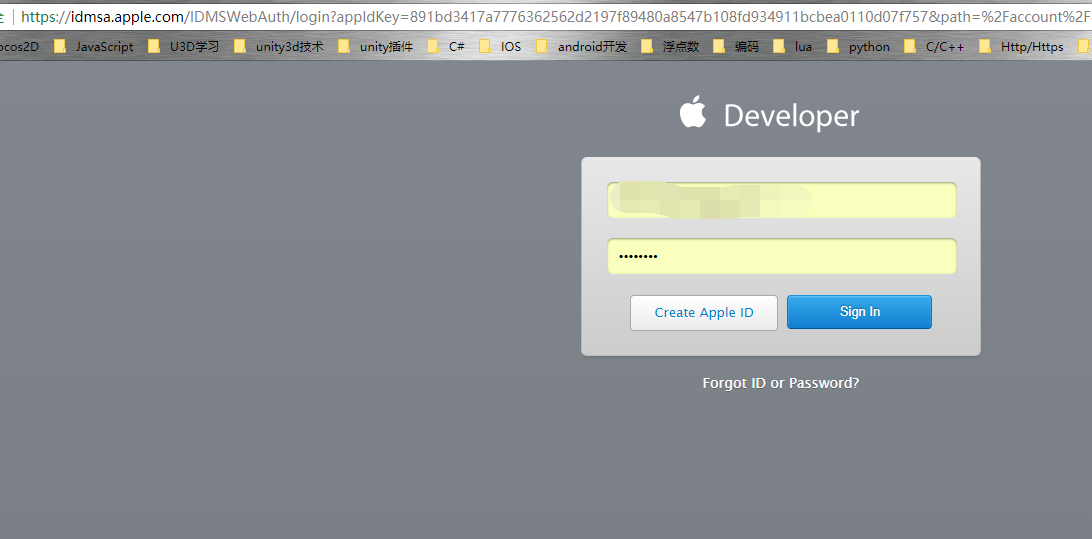
Task: Click the Create Apple ID button
Action: (703, 313)
